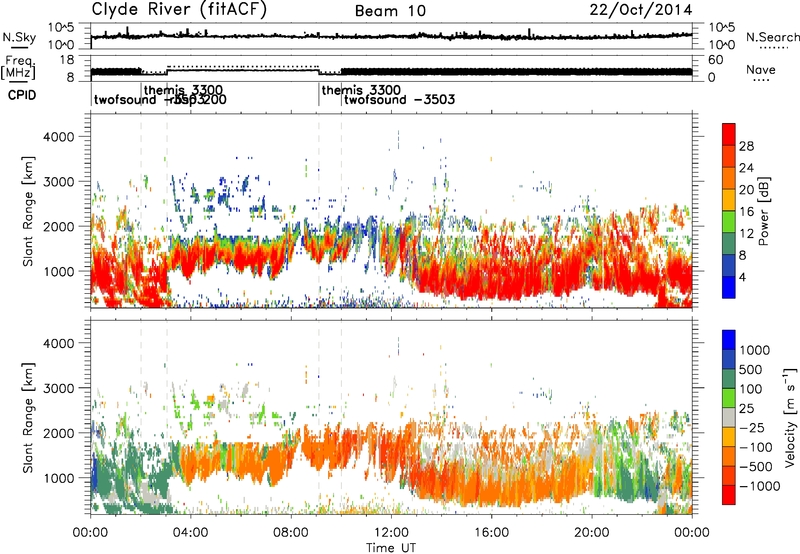Click the '3000' tick on the power panel

tap(58, 182)
